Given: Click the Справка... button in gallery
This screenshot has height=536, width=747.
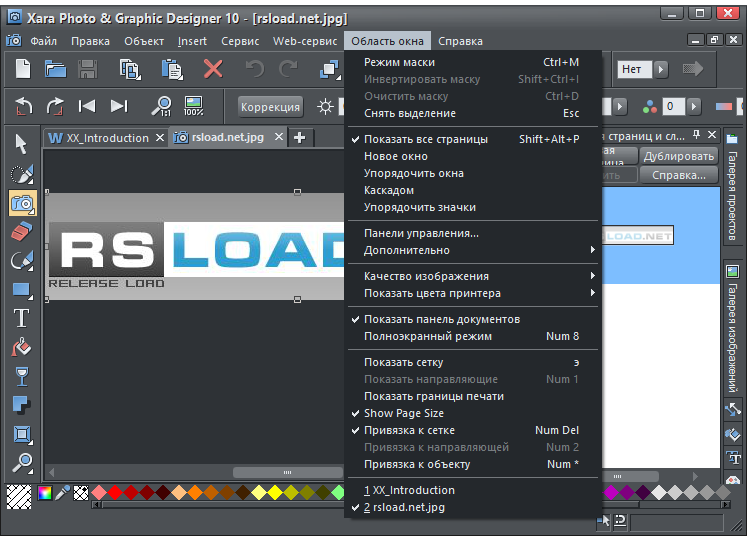Looking at the screenshot, I should [678, 175].
